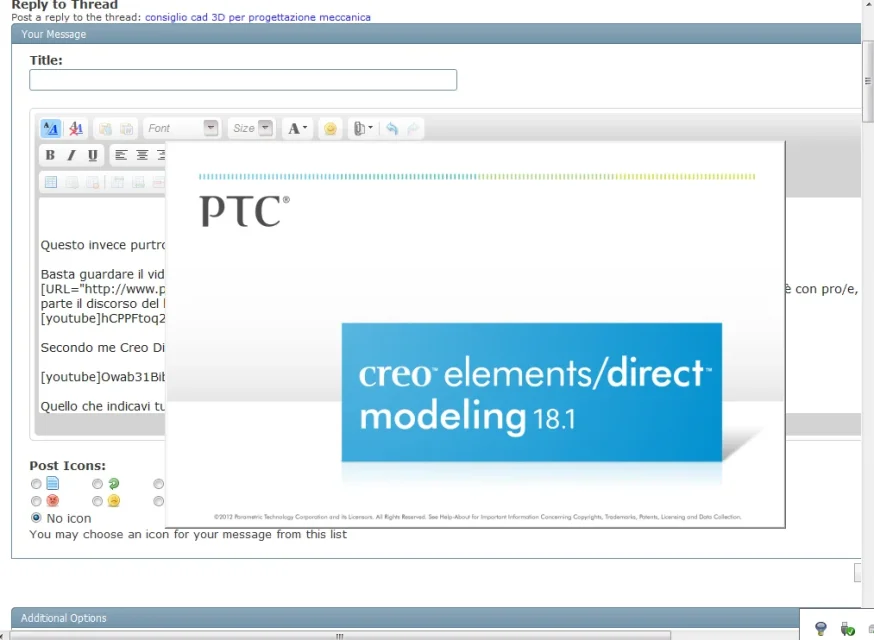Open the smilies insert icon
Image resolution: width=874 pixels, height=640 pixels.
tap(330, 129)
